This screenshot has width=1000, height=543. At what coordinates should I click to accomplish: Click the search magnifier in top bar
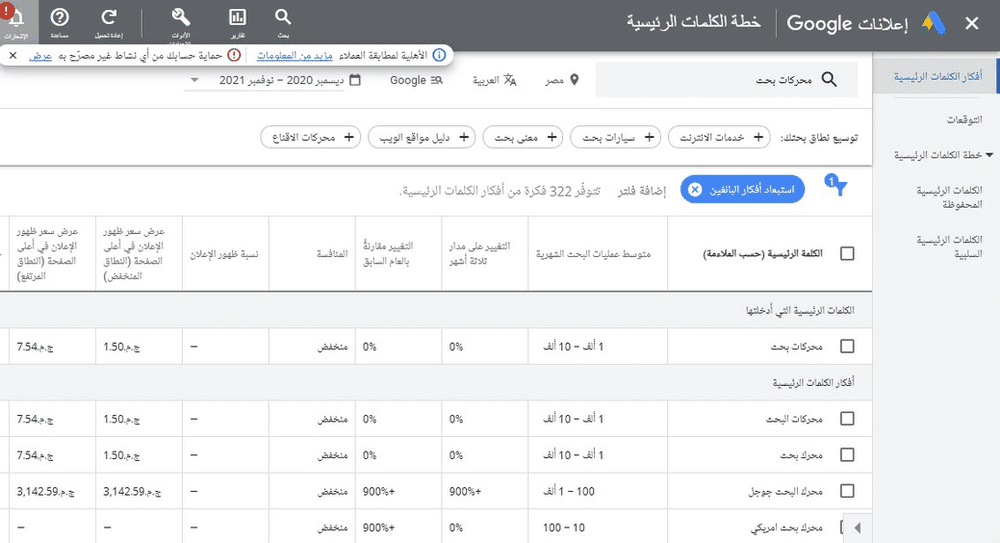283,17
